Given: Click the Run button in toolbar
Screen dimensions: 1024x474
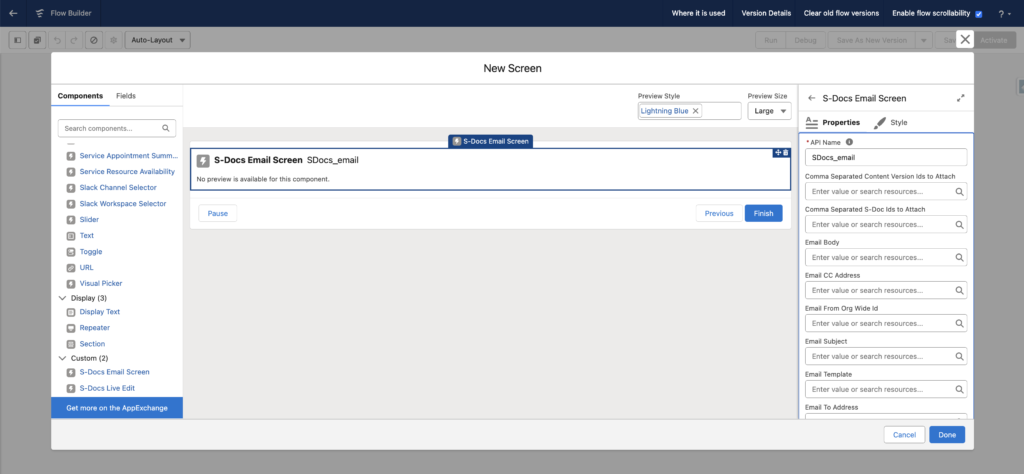Looking at the screenshot, I should click(x=771, y=40).
